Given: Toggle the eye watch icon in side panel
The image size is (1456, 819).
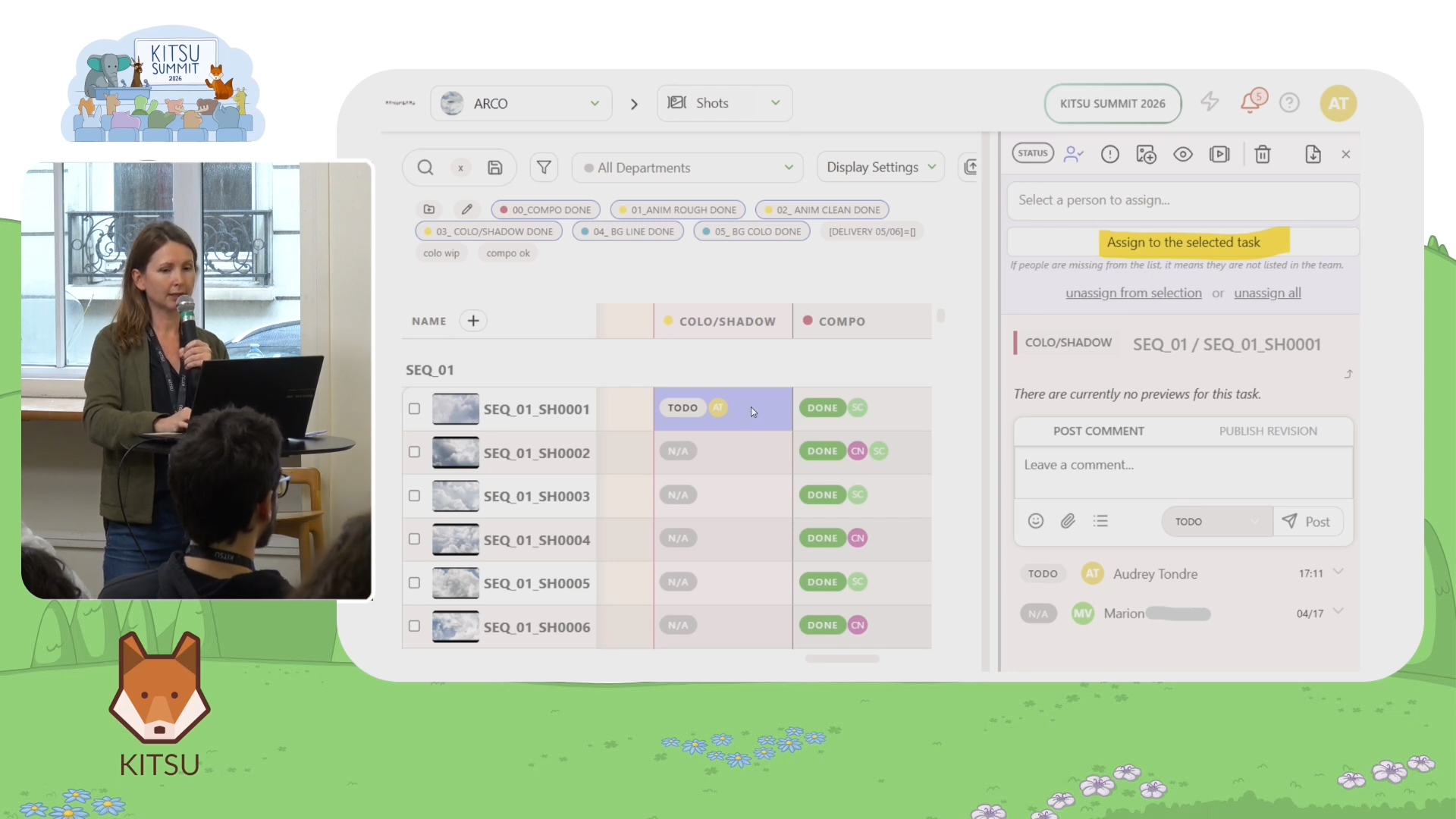Looking at the screenshot, I should coord(1183,155).
